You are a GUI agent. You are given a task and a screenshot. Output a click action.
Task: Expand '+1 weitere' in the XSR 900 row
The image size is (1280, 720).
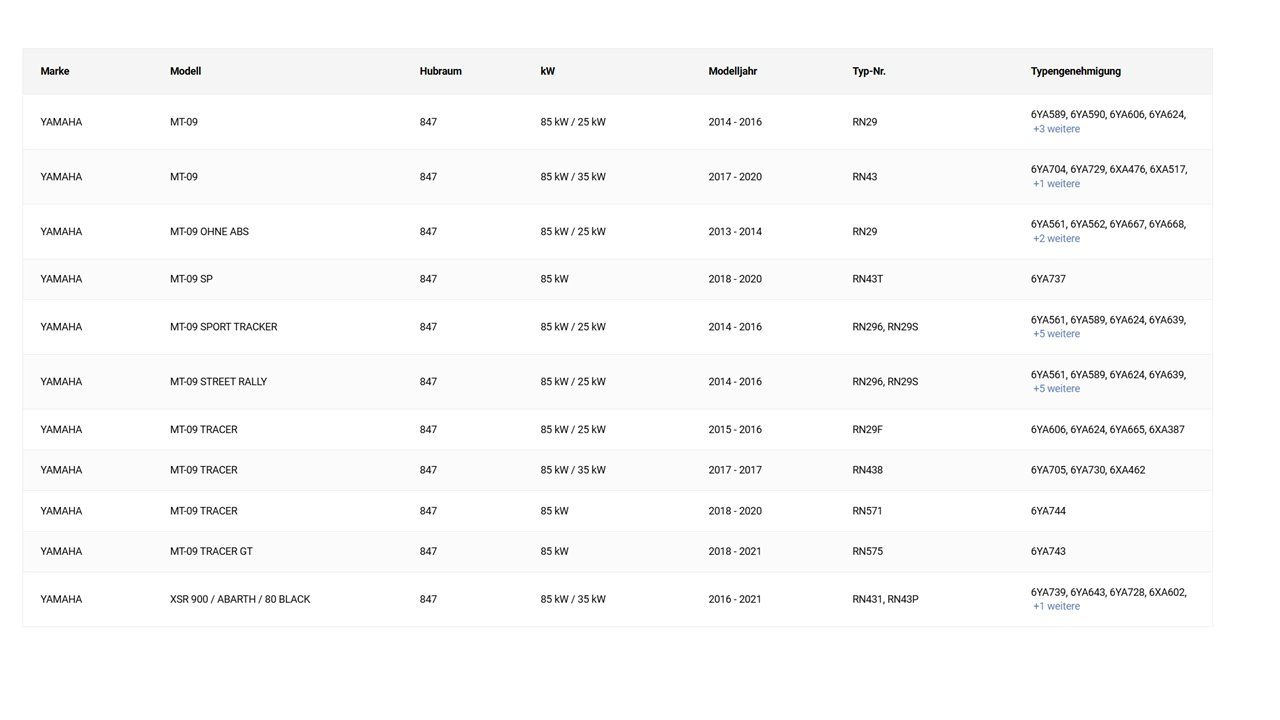(1056, 606)
